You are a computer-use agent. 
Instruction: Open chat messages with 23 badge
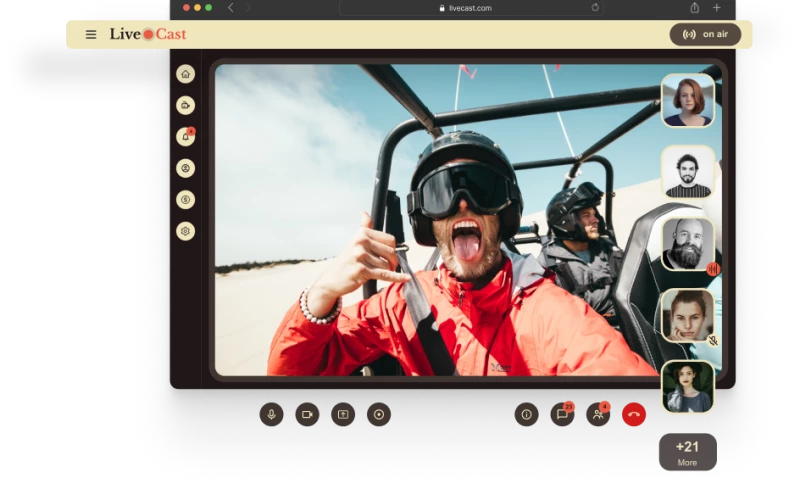click(x=562, y=414)
